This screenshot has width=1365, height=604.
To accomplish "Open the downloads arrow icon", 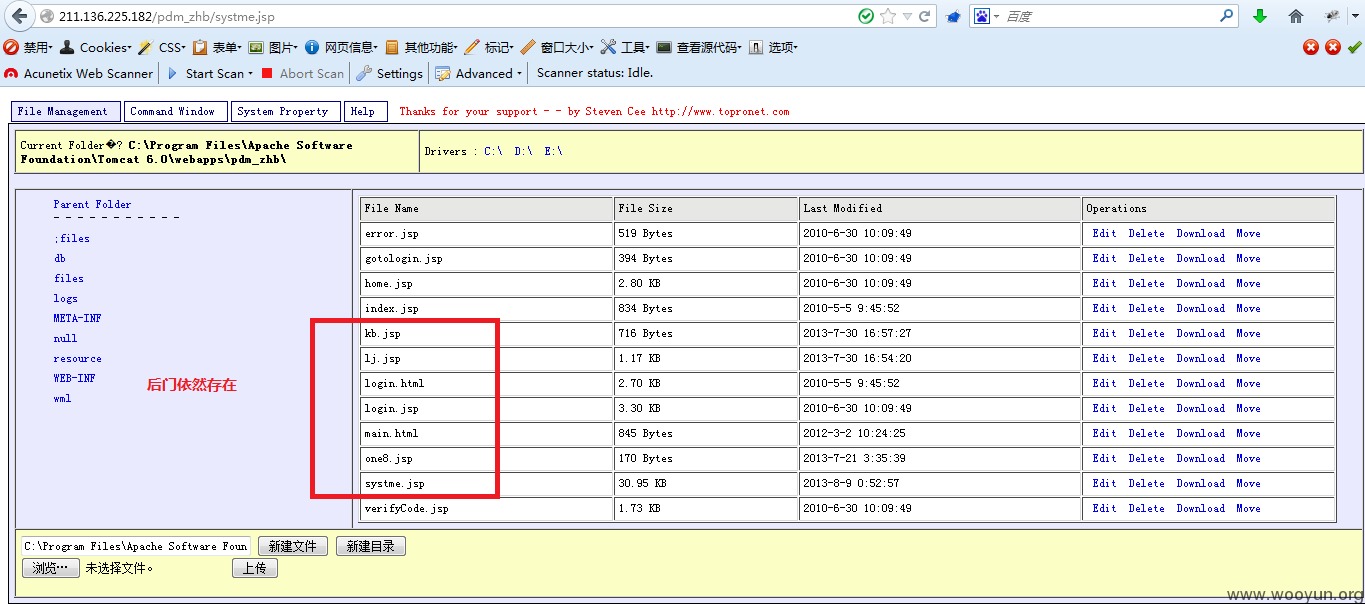I will click(x=1260, y=16).
